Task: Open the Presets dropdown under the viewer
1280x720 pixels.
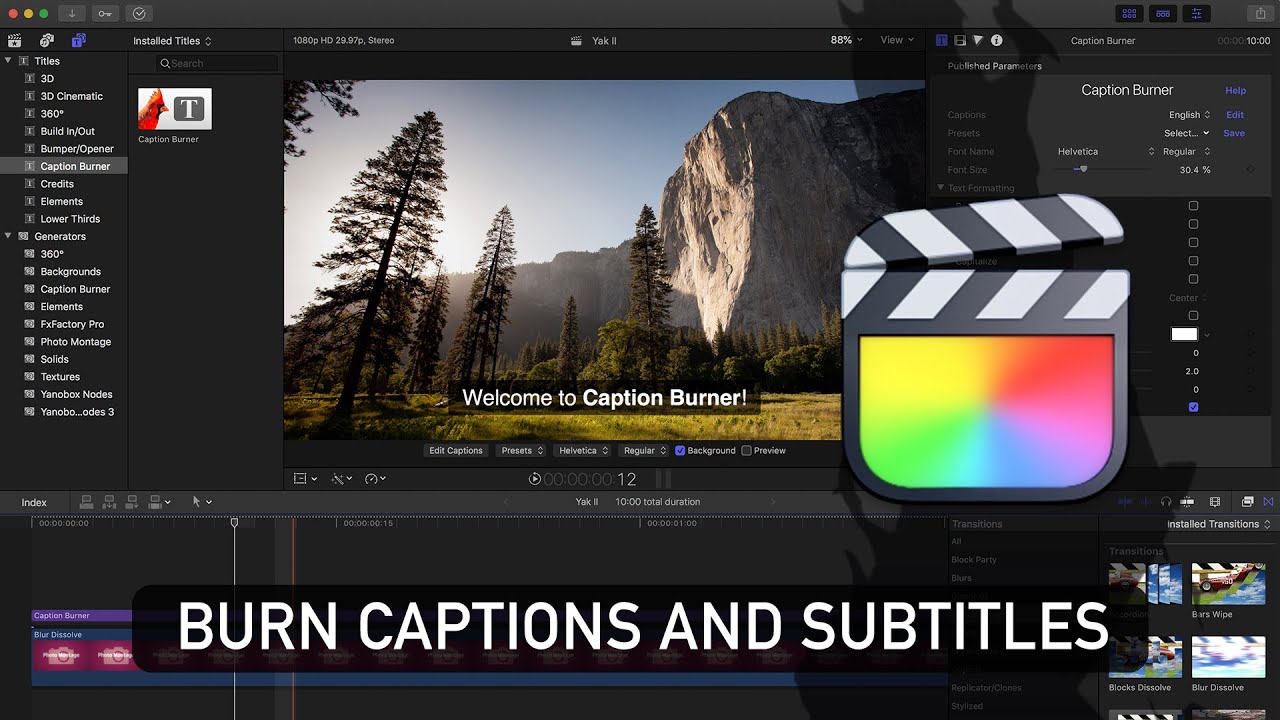Action: 523,451
